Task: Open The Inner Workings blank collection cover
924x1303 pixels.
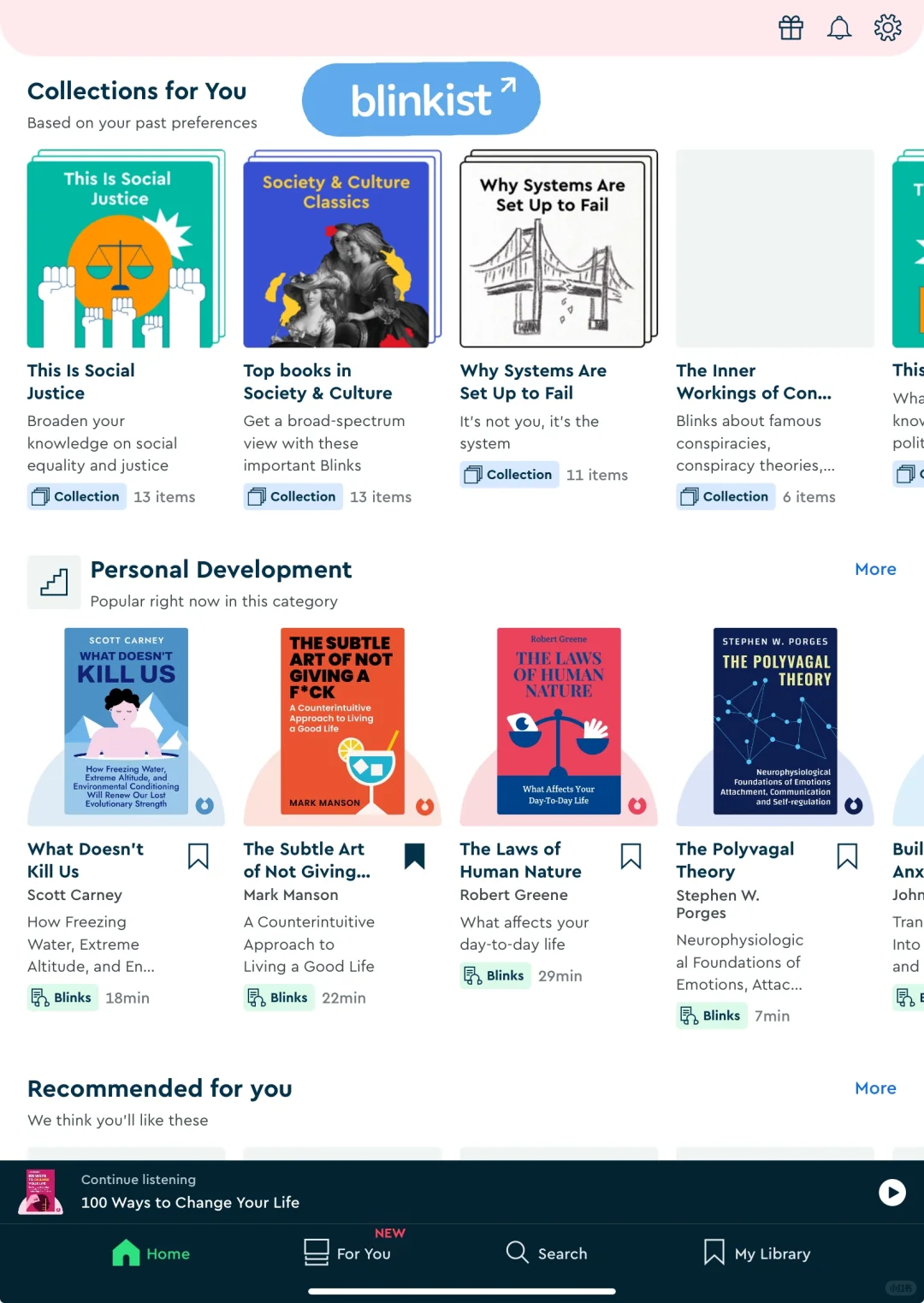Action: coord(775,249)
